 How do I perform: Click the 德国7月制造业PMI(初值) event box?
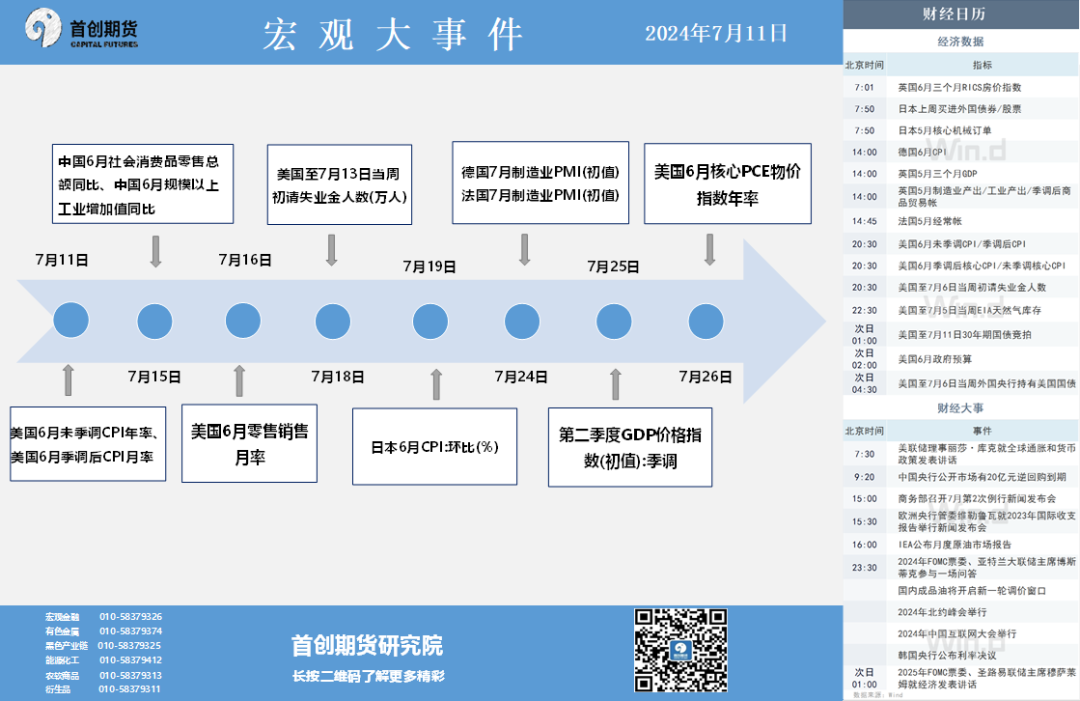(541, 182)
